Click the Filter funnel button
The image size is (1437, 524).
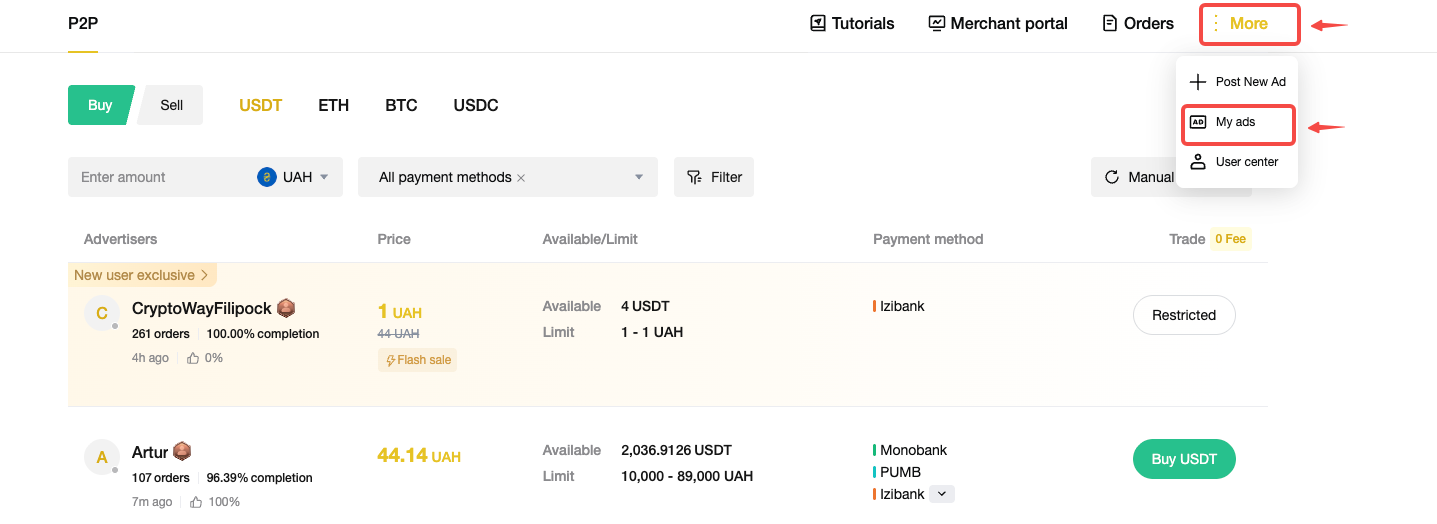click(x=713, y=177)
